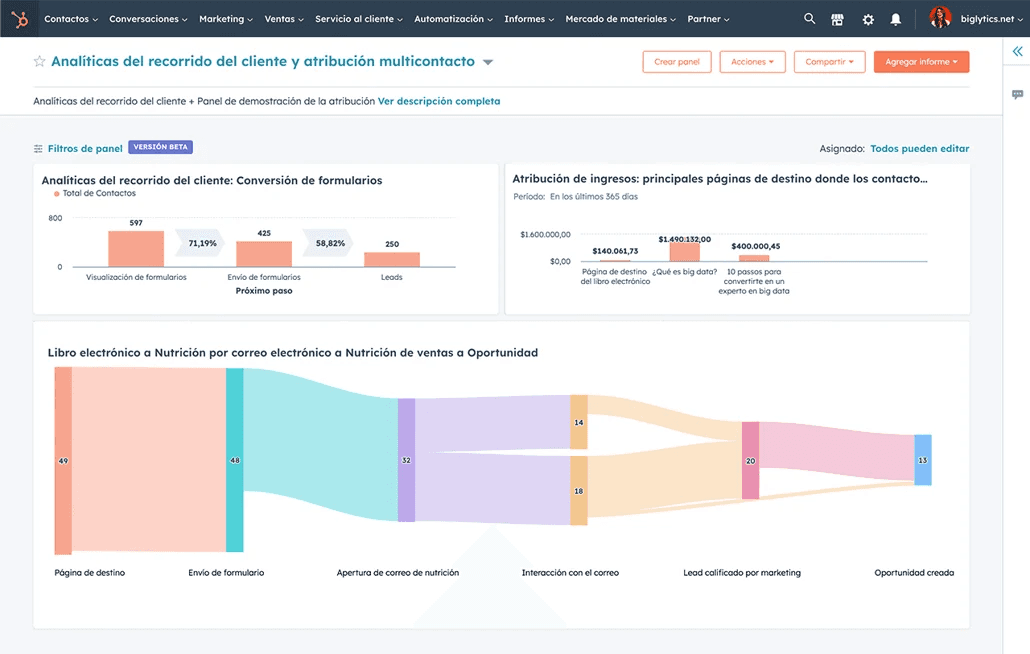This screenshot has height=654, width=1030.
Task: Open the notifications bell icon
Action: coord(895,20)
